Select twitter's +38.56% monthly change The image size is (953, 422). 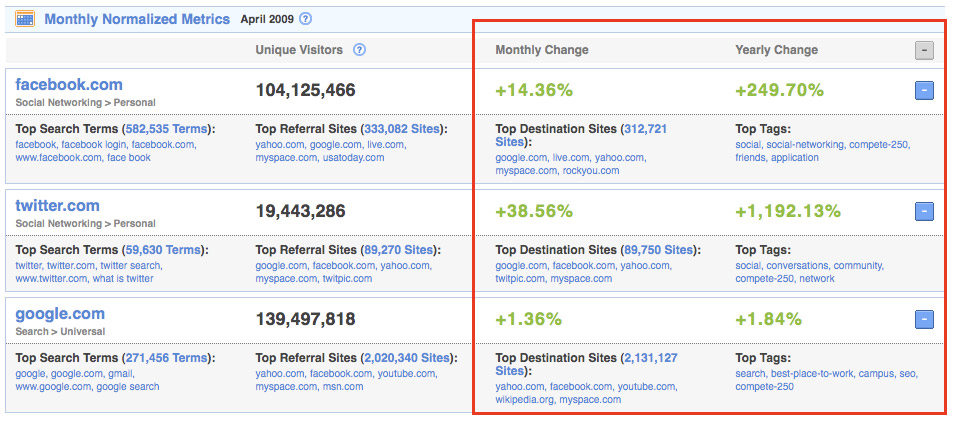(534, 211)
